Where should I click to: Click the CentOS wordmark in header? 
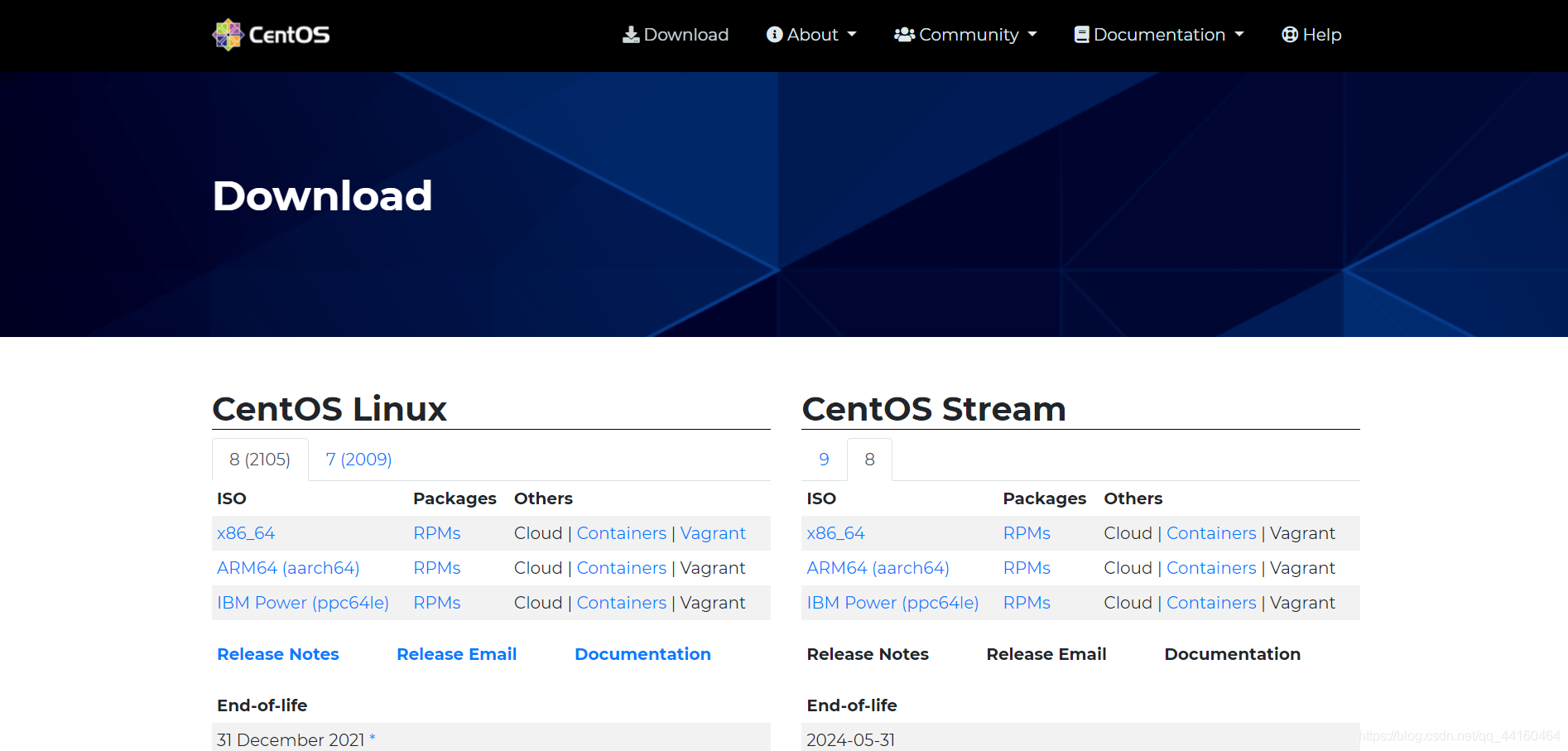point(289,35)
